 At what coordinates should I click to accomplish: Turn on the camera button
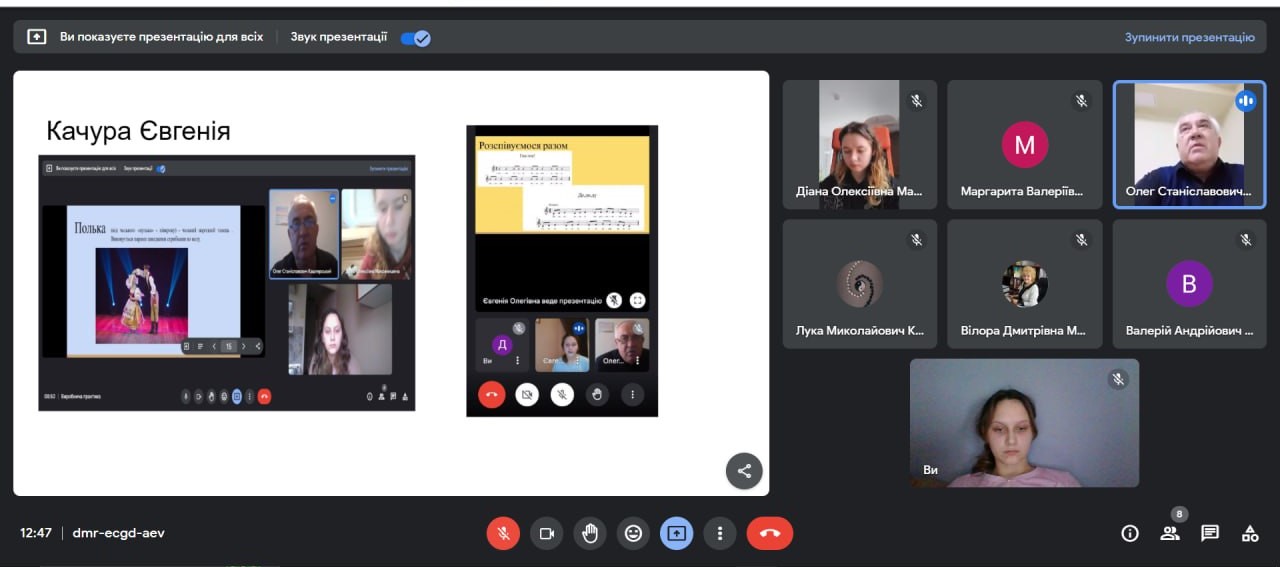(546, 533)
